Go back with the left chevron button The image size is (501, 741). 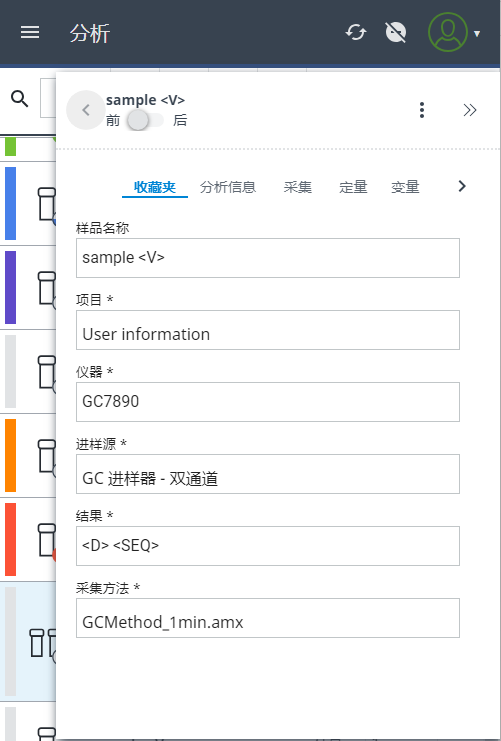pyautogui.click(x=86, y=110)
